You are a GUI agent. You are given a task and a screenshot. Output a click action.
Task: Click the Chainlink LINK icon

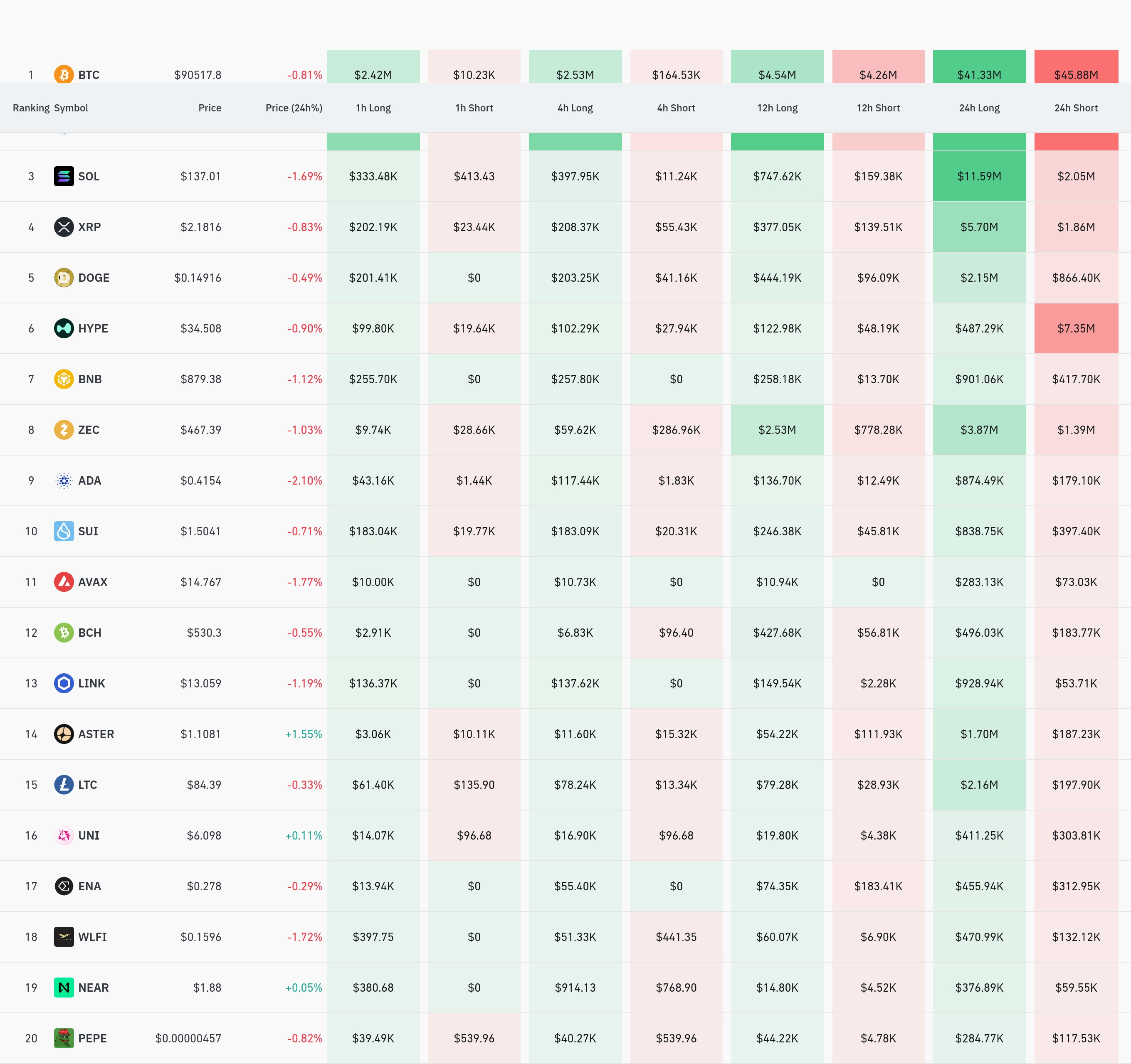pos(64,683)
